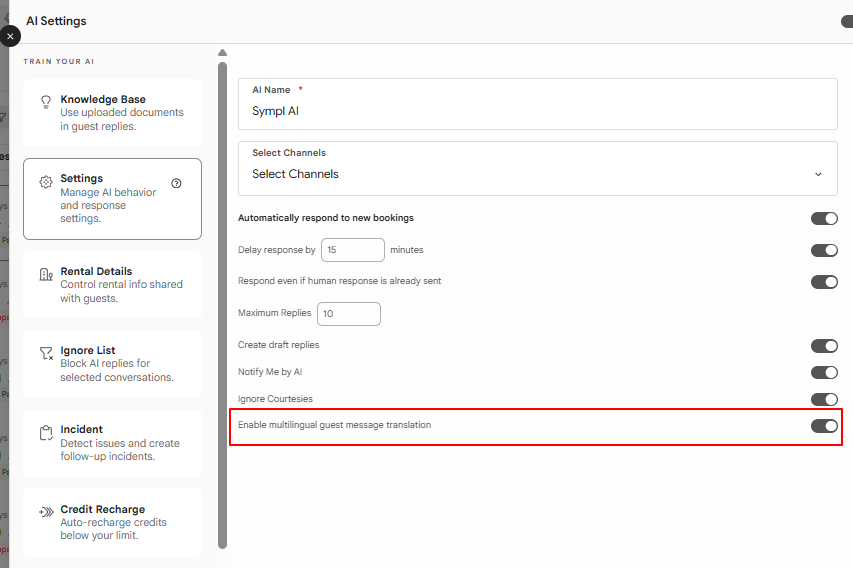Click the Ignore List filter icon

coord(46,354)
